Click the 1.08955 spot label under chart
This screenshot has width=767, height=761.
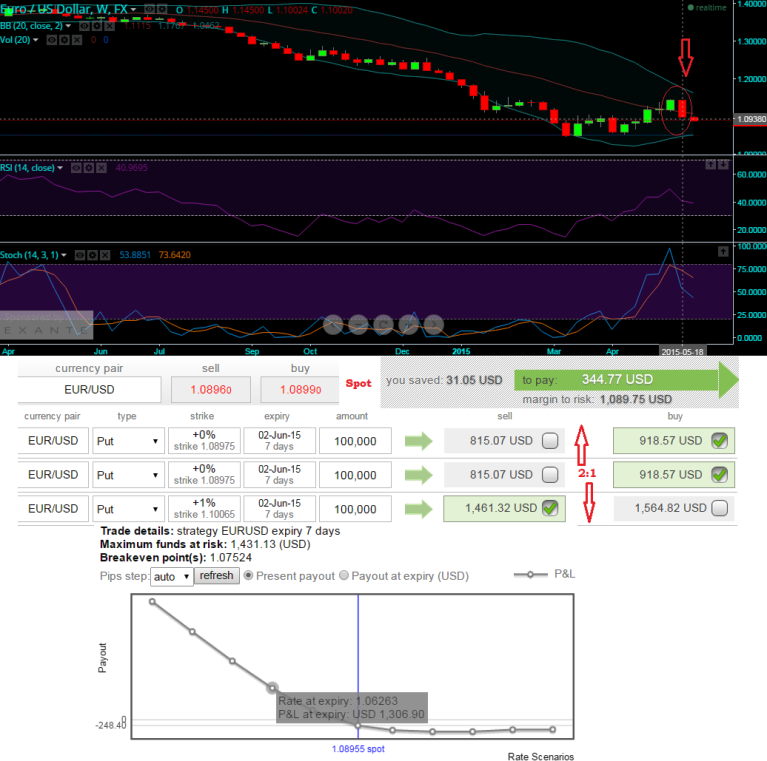coord(358,749)
